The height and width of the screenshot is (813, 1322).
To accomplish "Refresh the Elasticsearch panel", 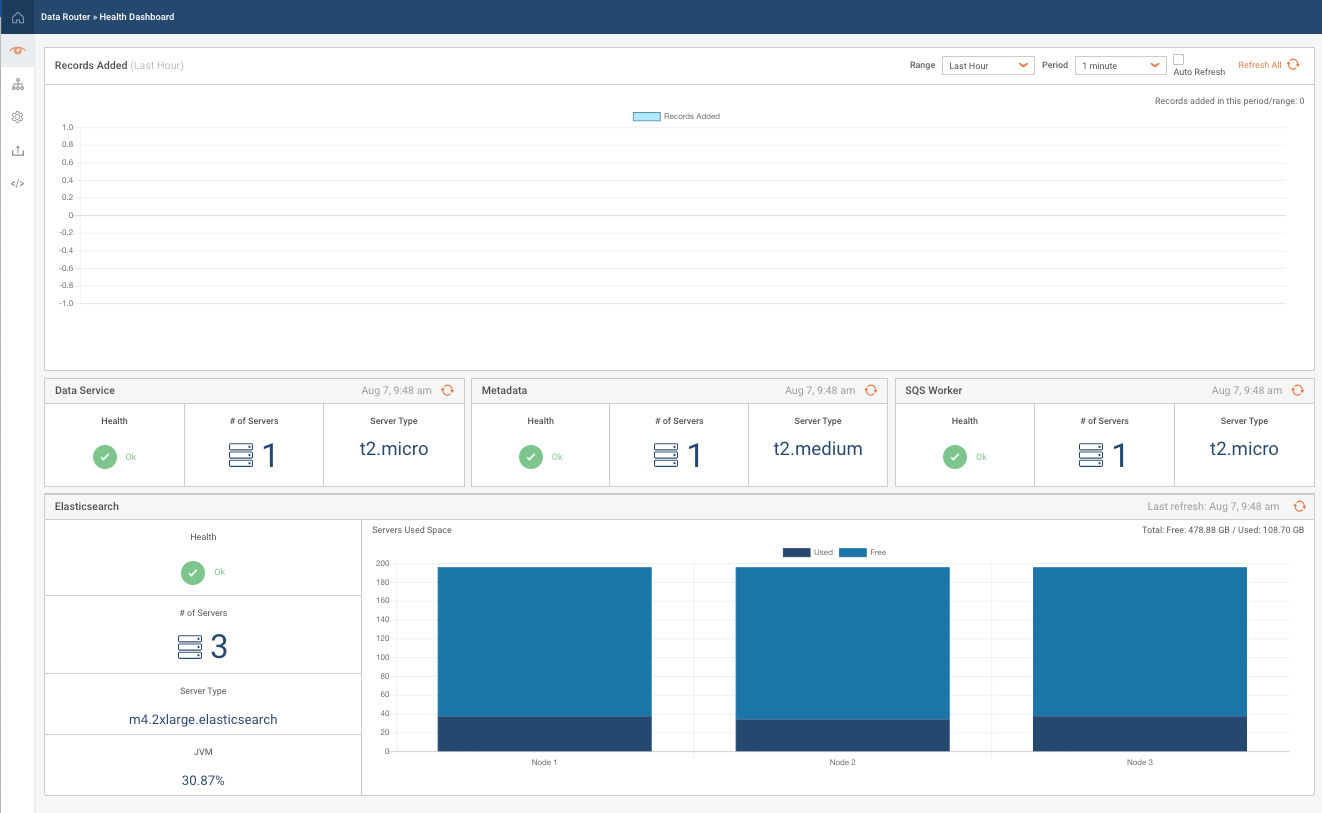I will 1299,506.
